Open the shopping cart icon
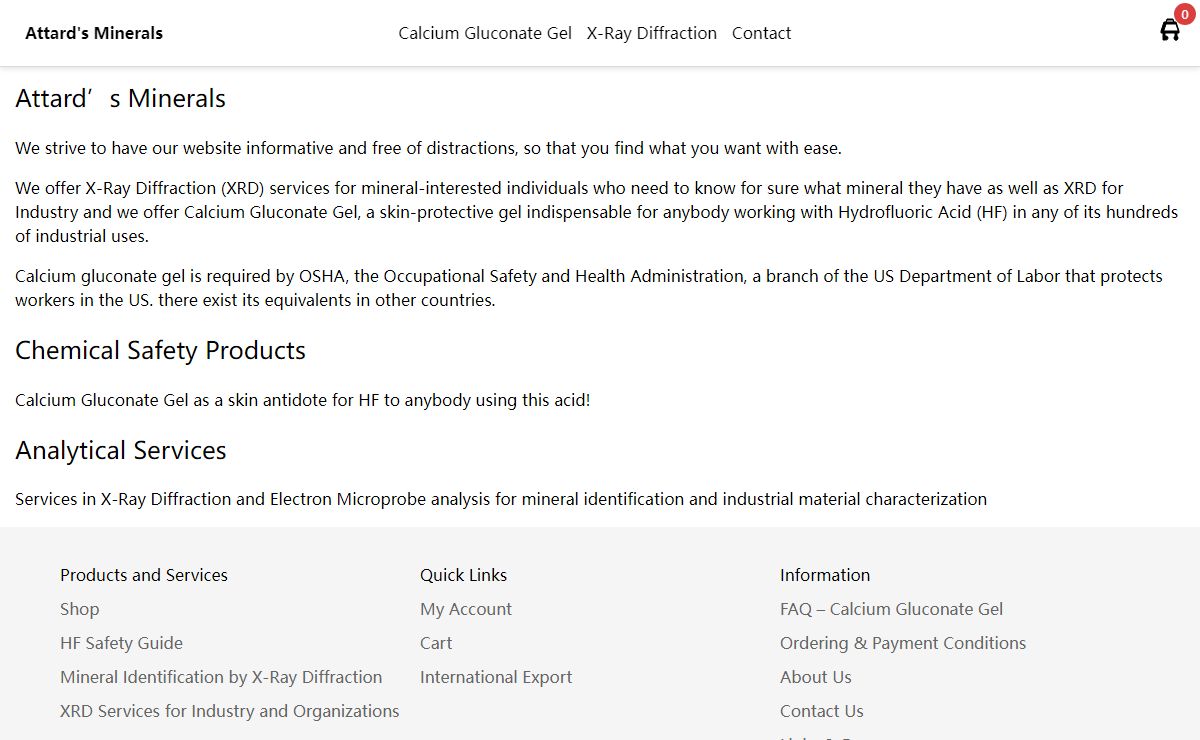1200x740 pixels. point(1169,31)
